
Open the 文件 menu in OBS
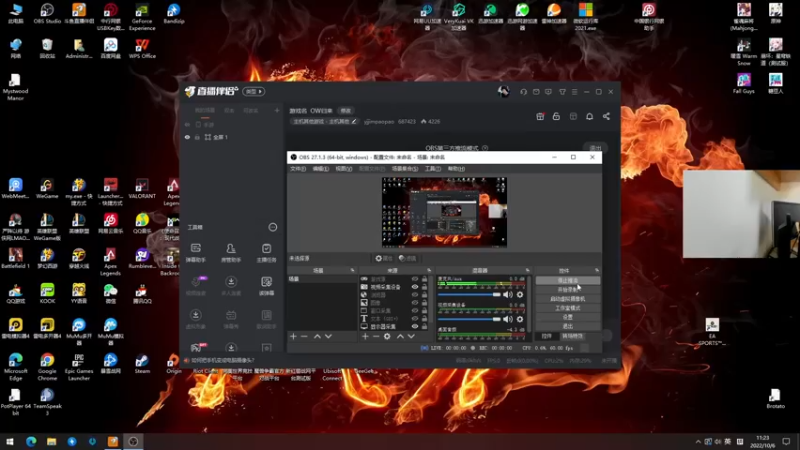[297, 169]
